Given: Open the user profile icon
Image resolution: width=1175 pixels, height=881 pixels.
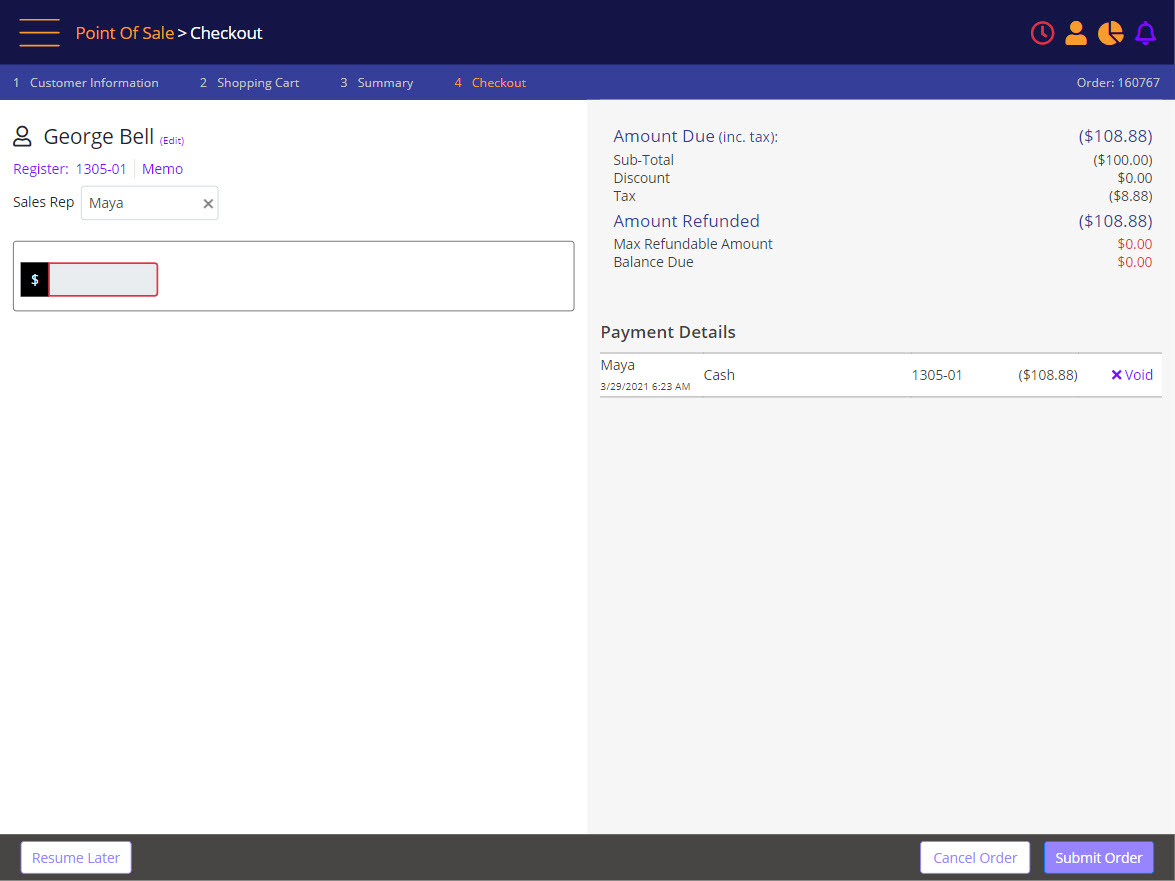Looking at the screenshot, I should click(1076, 33).
